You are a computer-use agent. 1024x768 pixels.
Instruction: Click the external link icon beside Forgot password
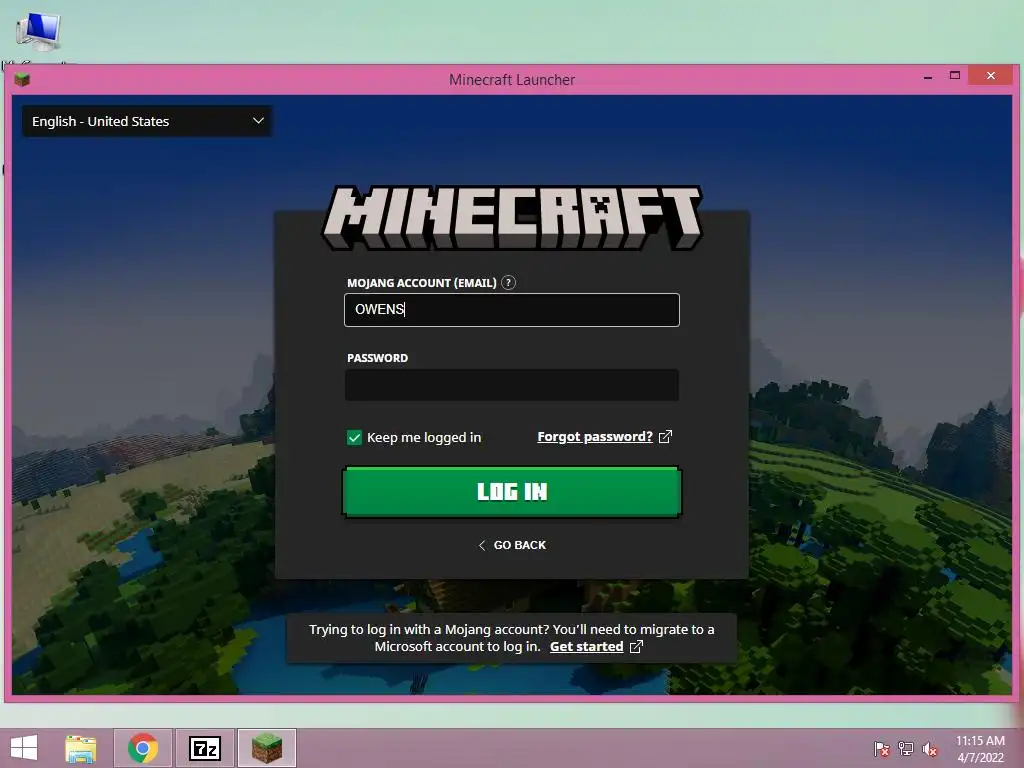665,437
